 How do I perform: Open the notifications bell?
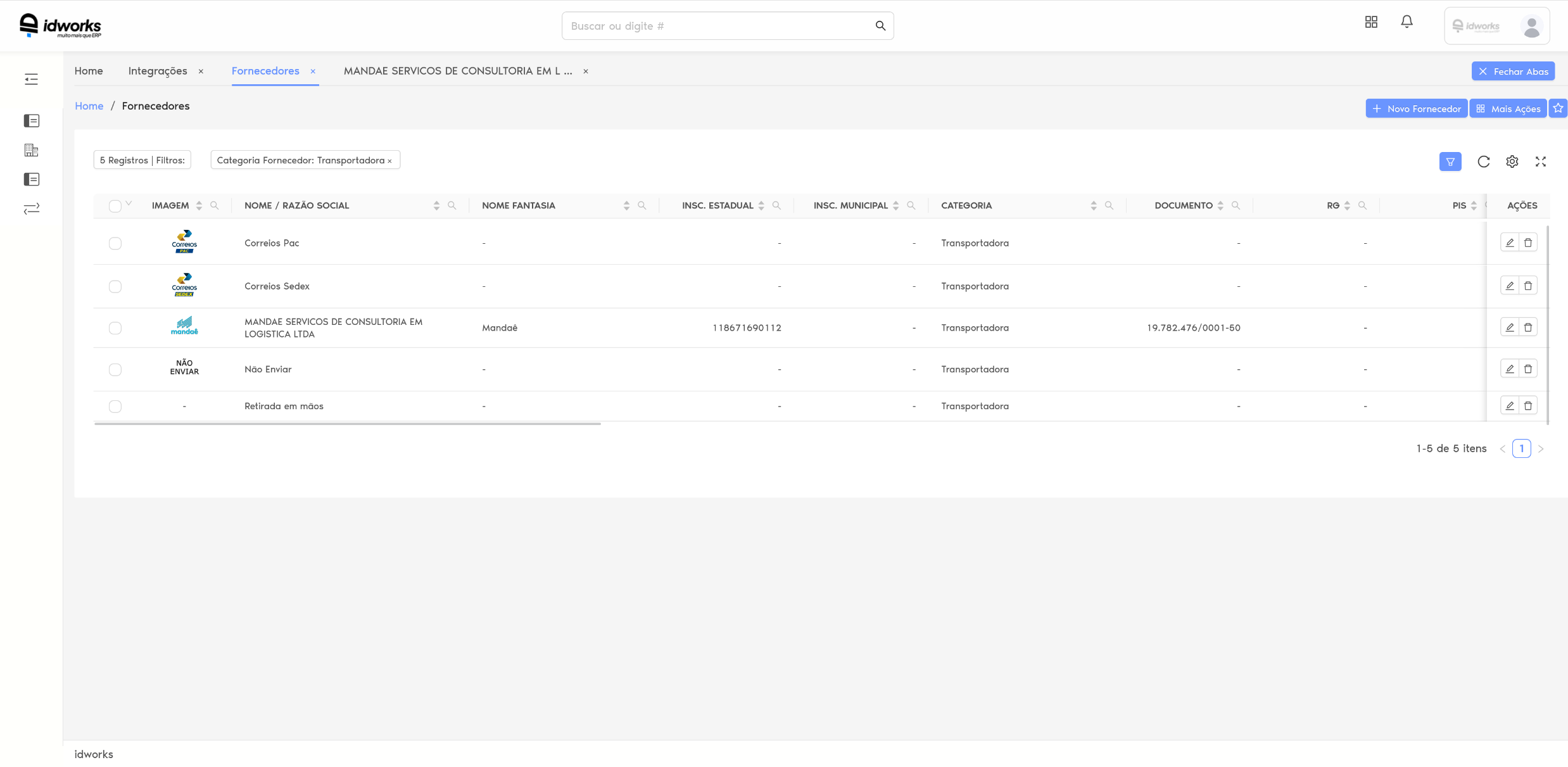pos(1407,21)
